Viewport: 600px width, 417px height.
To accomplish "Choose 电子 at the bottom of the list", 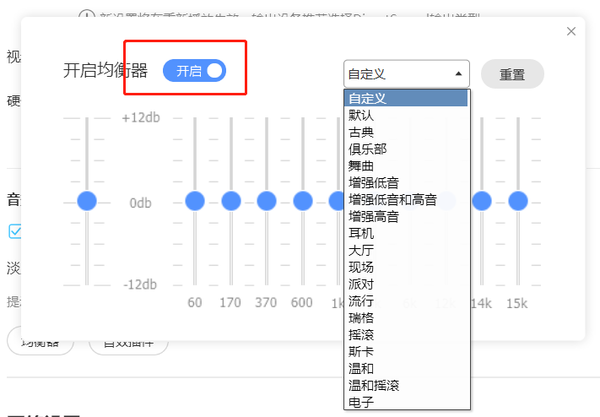I will point(362,402).
